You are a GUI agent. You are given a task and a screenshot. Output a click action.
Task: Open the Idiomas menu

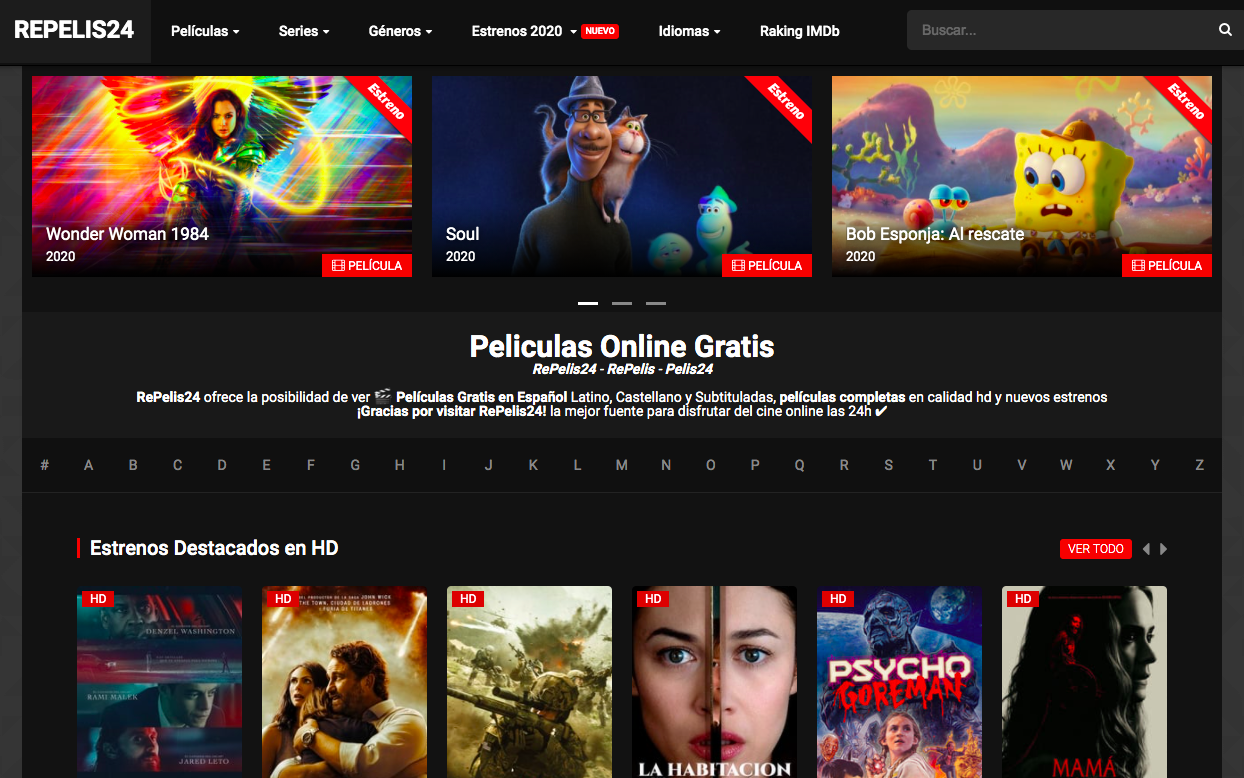[x=689, y=31]
